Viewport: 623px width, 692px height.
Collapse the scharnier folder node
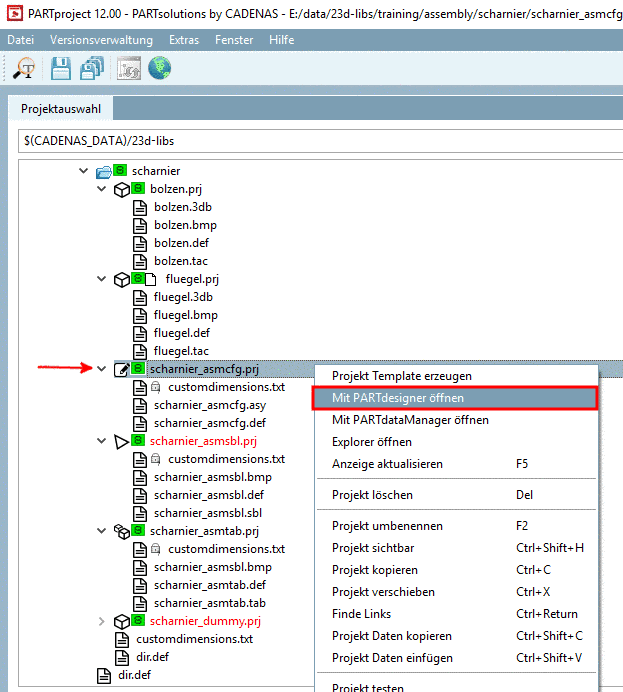click(x=83, y=170)
